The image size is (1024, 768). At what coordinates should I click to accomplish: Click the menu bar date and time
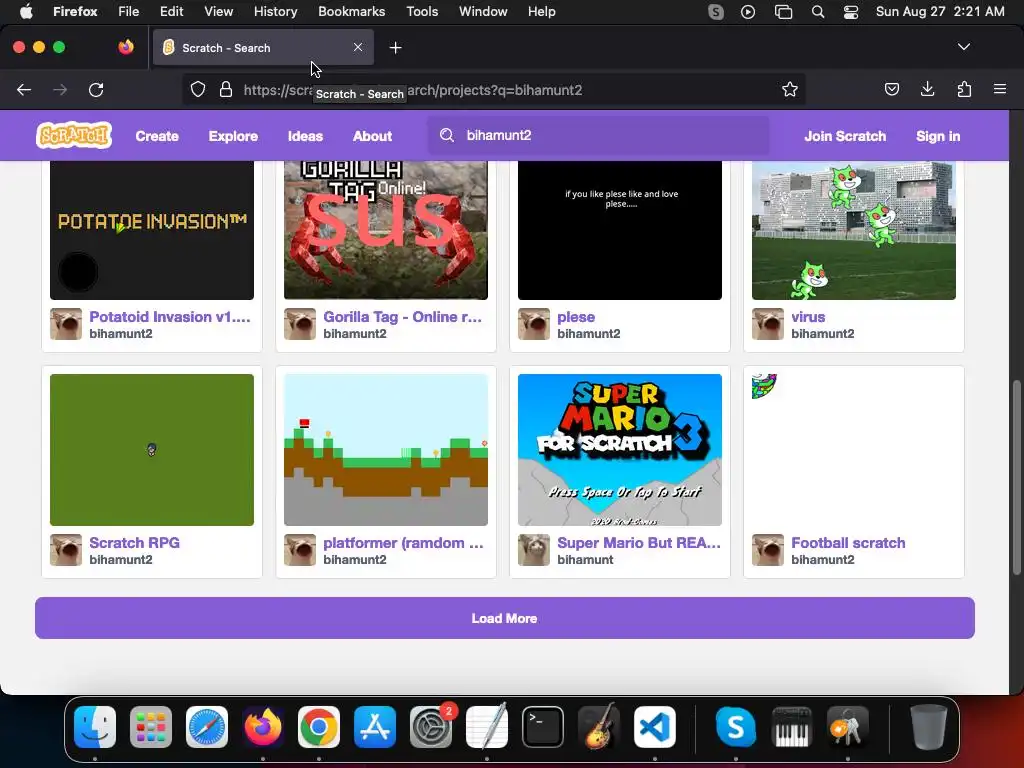click(940, 12)
